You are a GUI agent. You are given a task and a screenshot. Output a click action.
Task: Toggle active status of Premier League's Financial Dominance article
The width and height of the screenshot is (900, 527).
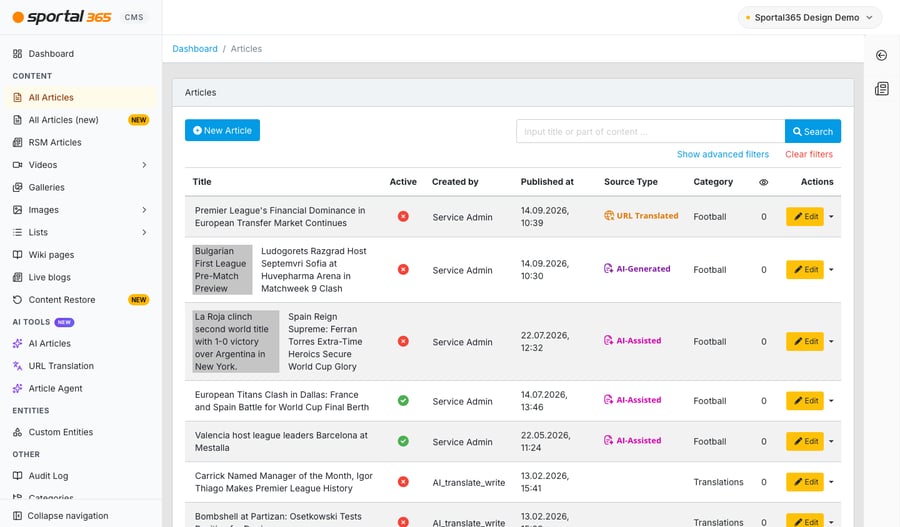pyautogui.click(x=404, y=216)
